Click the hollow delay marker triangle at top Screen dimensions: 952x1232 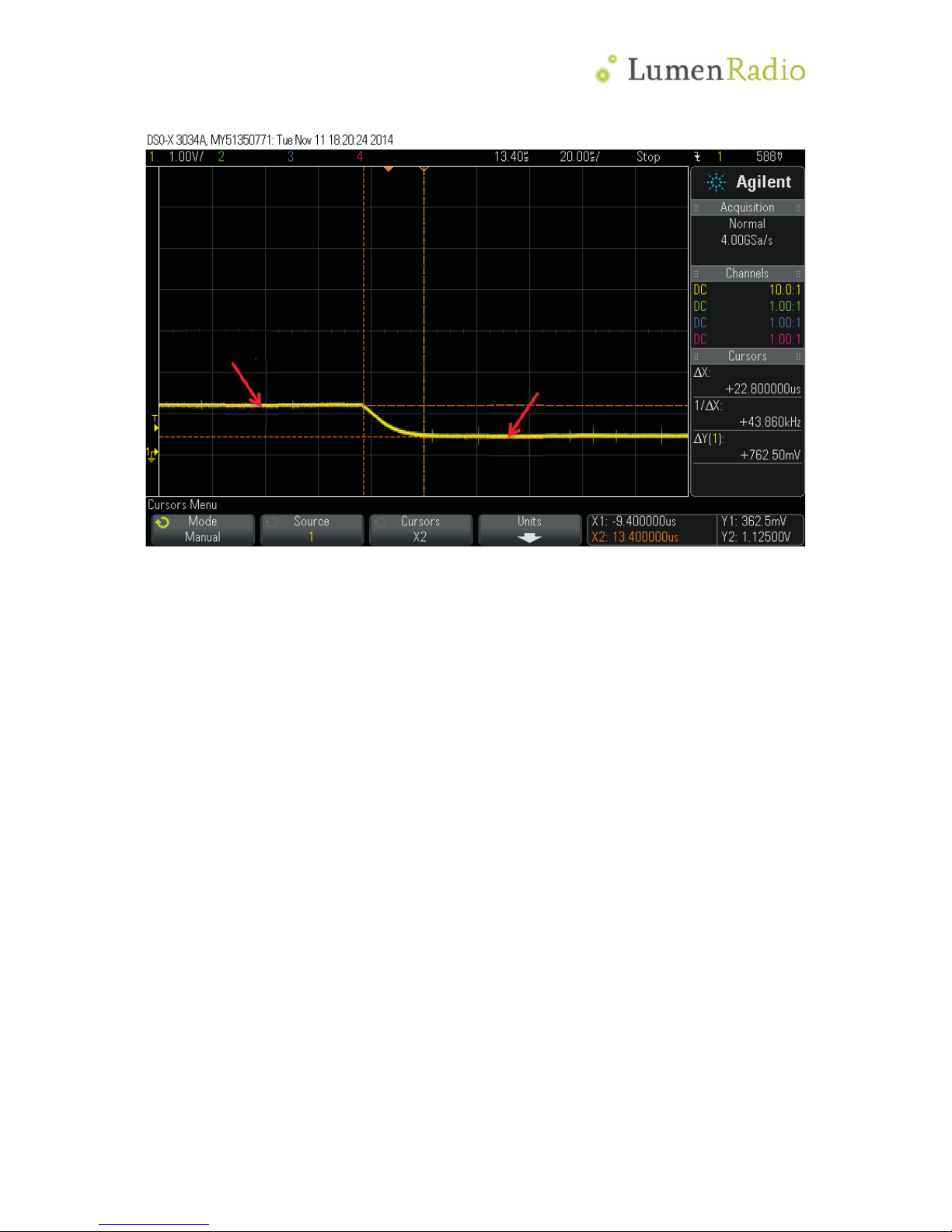point(424,169)
